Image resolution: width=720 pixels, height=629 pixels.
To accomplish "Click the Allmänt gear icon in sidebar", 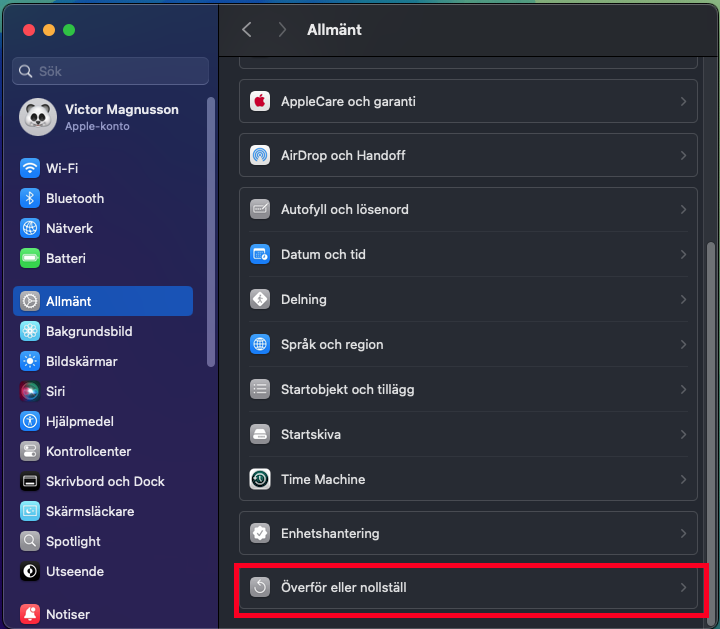I will pyautogui.click(x=30, y=301).
